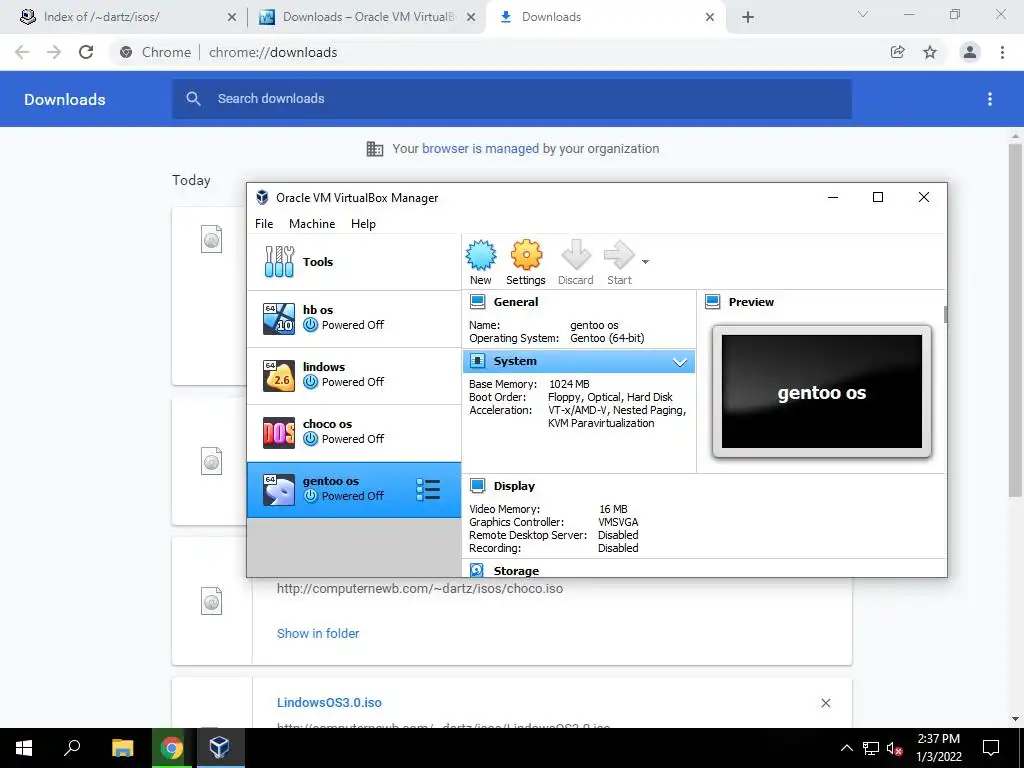1024x768 pixels.
Task: Open the Downloads page more actions menu
Action: tap(990, 99)
